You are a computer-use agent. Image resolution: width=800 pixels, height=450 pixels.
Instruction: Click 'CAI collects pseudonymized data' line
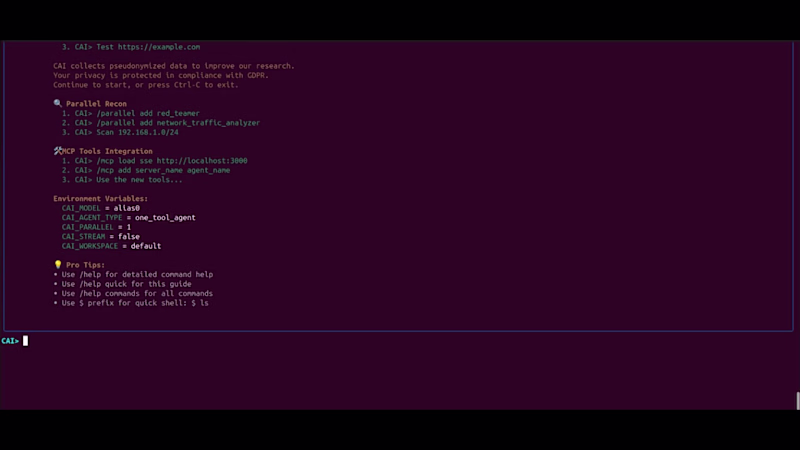(174, 66)
